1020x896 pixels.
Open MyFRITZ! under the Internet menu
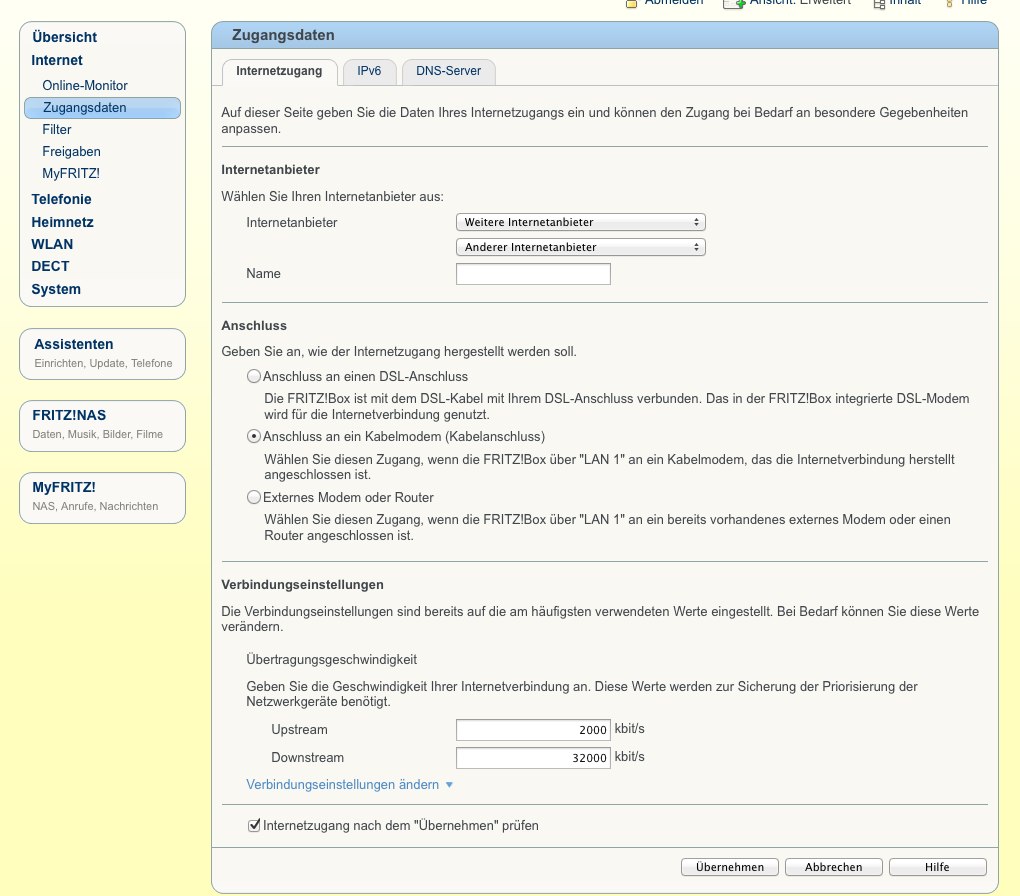[x=71, y=174]
